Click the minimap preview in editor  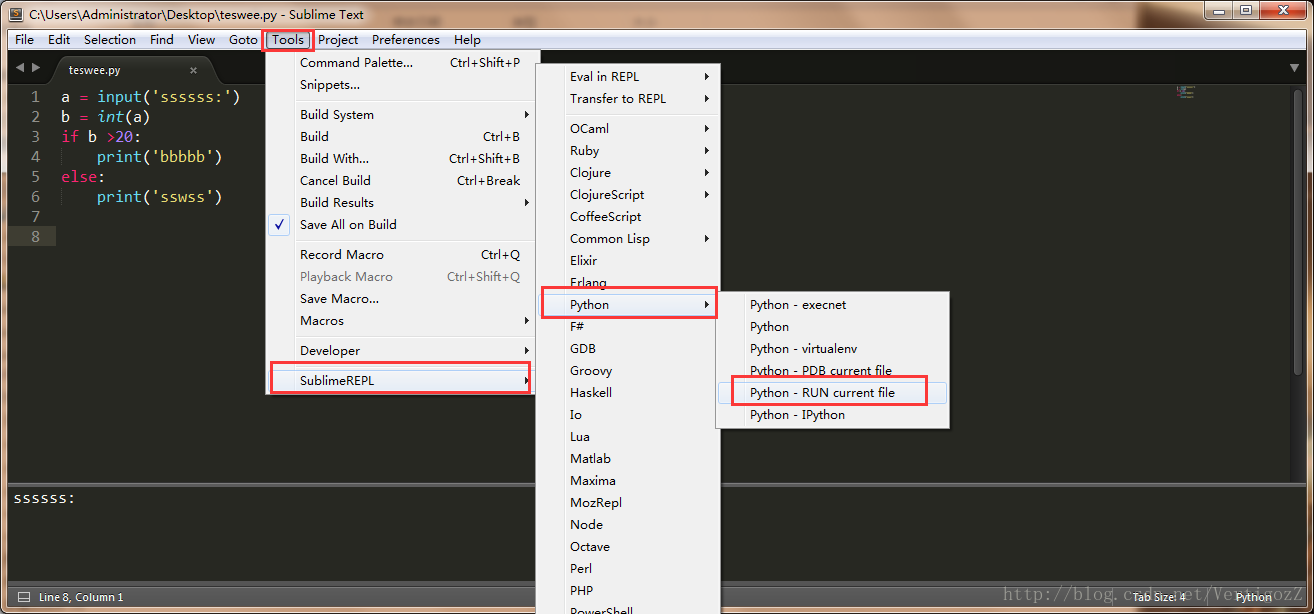(1187, 92)
